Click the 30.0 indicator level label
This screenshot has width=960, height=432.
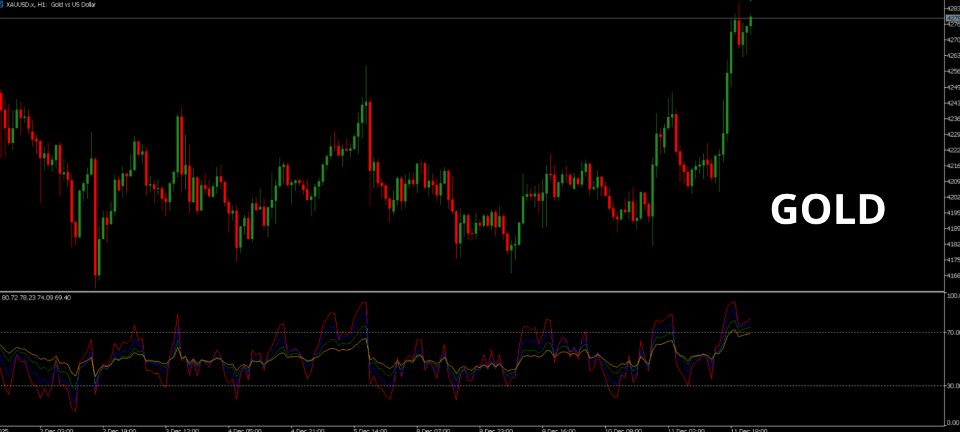[953, 386]
